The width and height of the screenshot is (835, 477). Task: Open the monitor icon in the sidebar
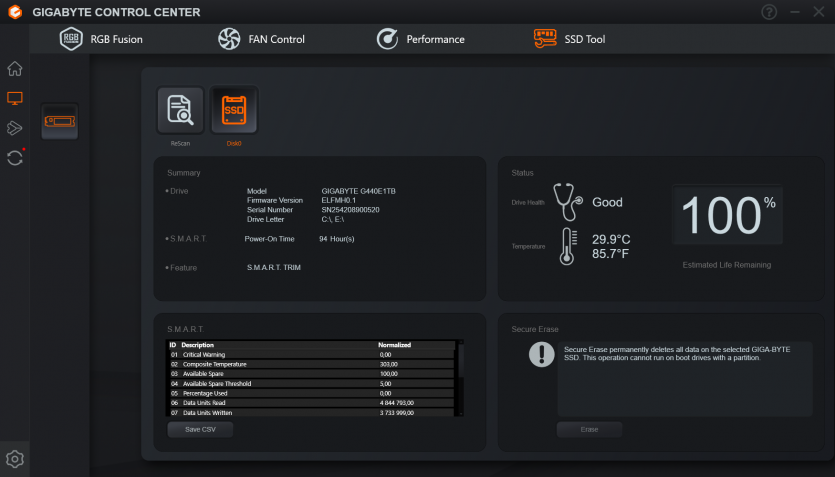tap(14, 98)
